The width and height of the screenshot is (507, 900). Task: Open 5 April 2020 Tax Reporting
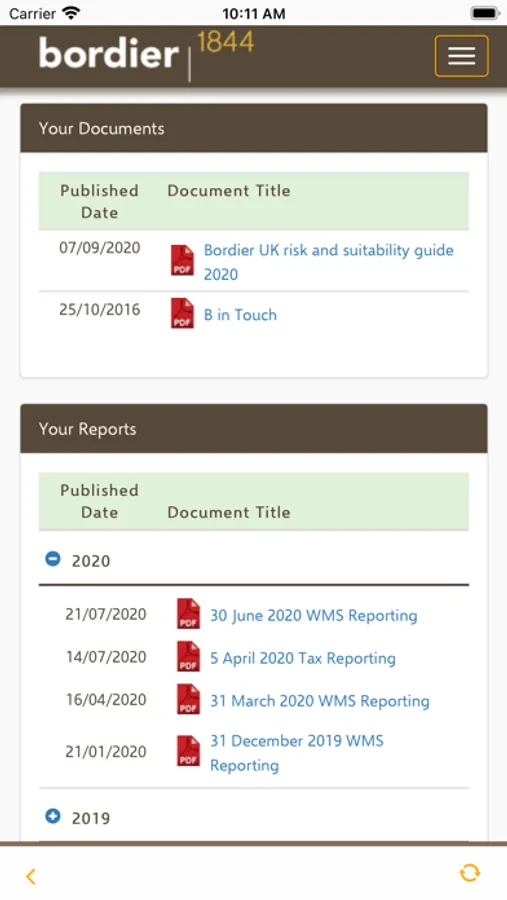[303, 658]
